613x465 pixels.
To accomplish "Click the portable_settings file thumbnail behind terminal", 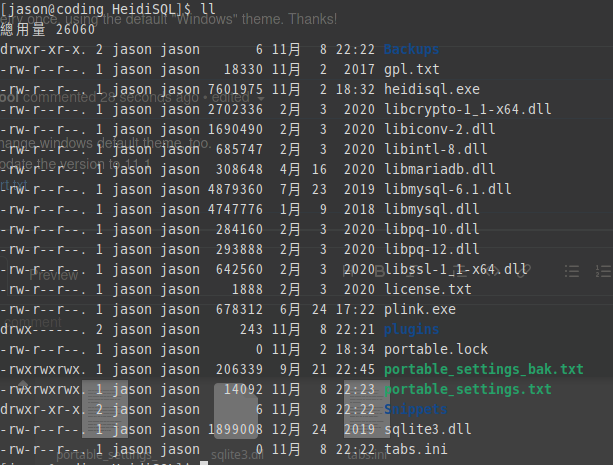I will pos(105,409).
